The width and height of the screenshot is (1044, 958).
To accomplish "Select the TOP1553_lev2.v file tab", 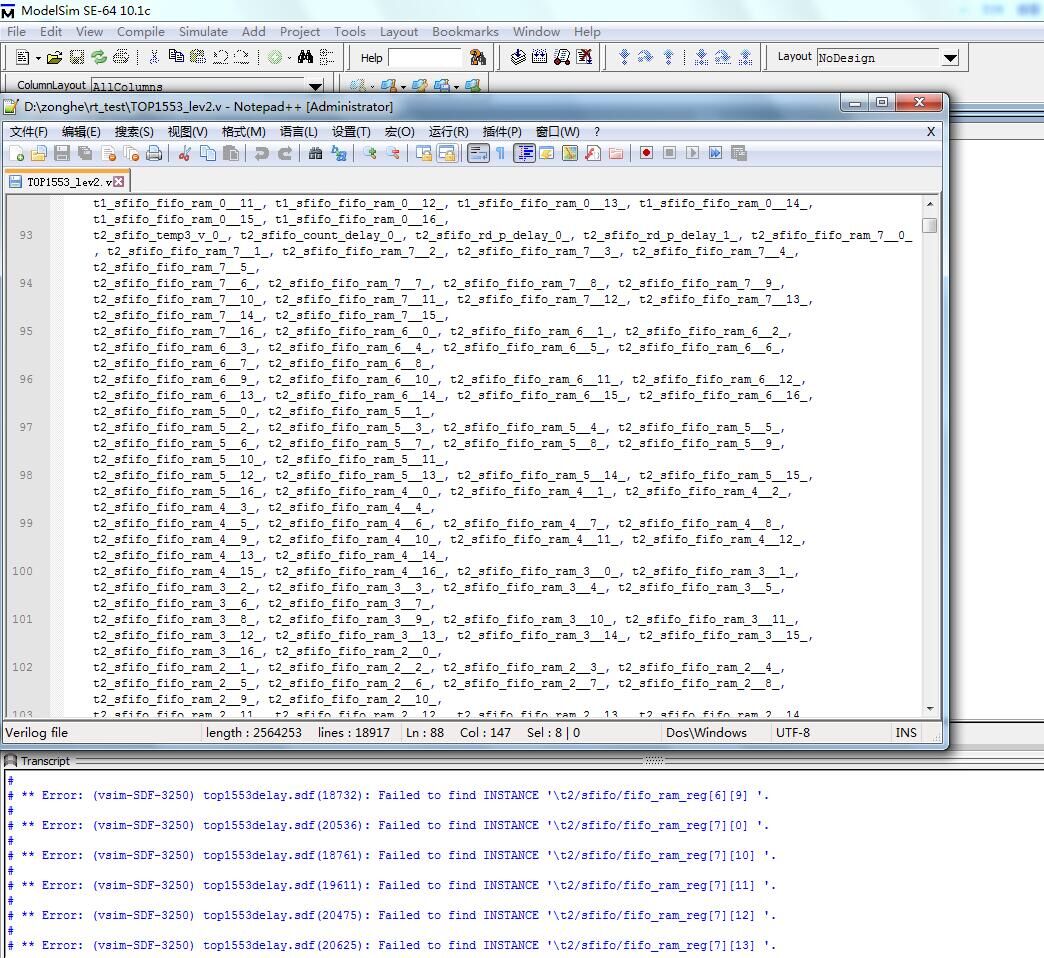I will coord(62,182).
